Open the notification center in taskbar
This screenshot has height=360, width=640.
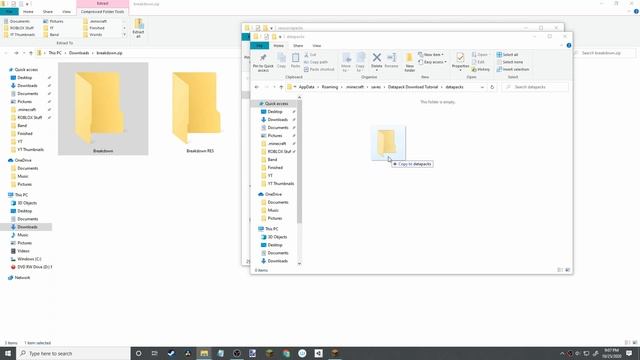[x=629, y=353]
